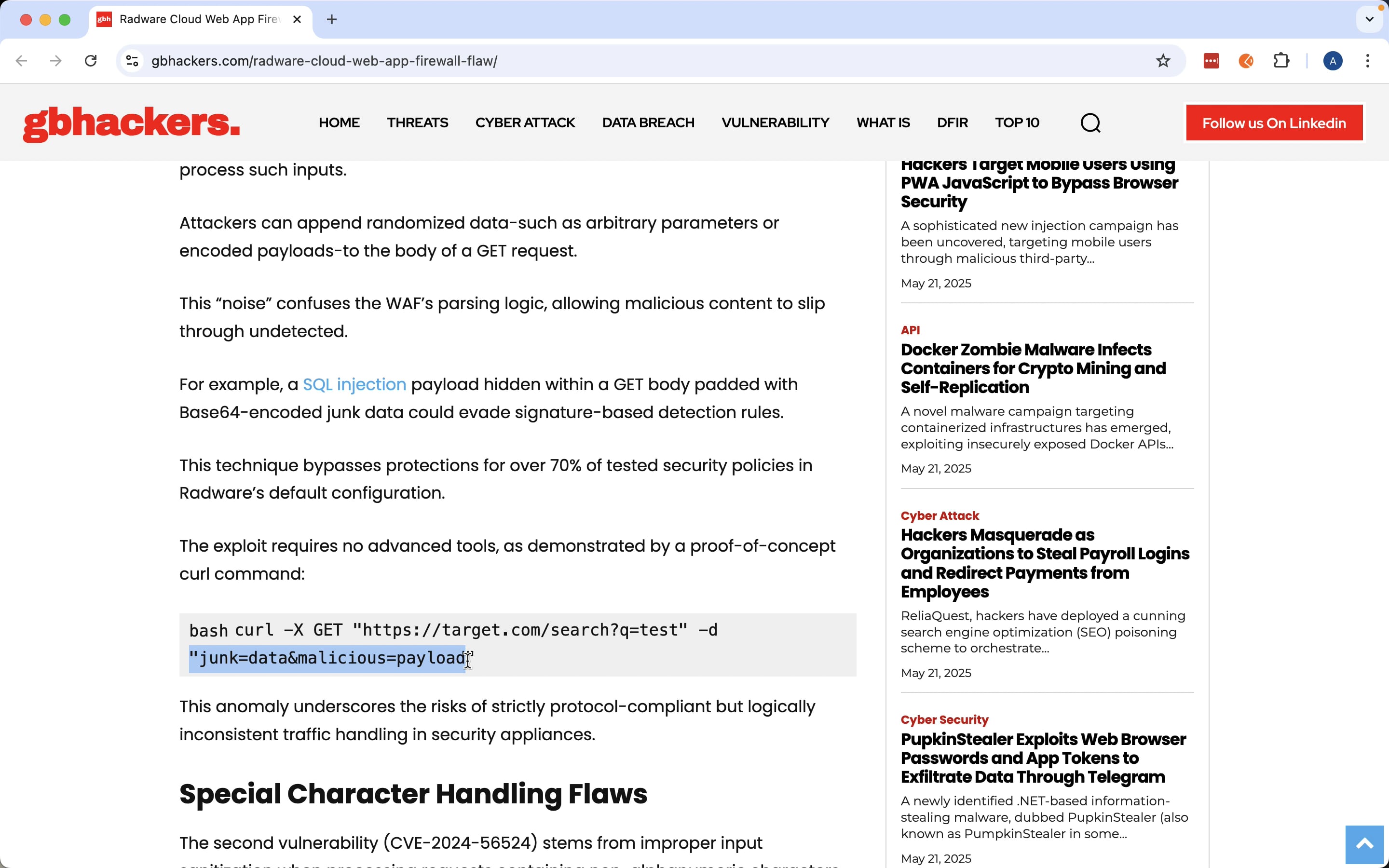Click the tab favicon for gbhackers
The height and width of the screenshot is (868, 1389).
coord(104,19)
